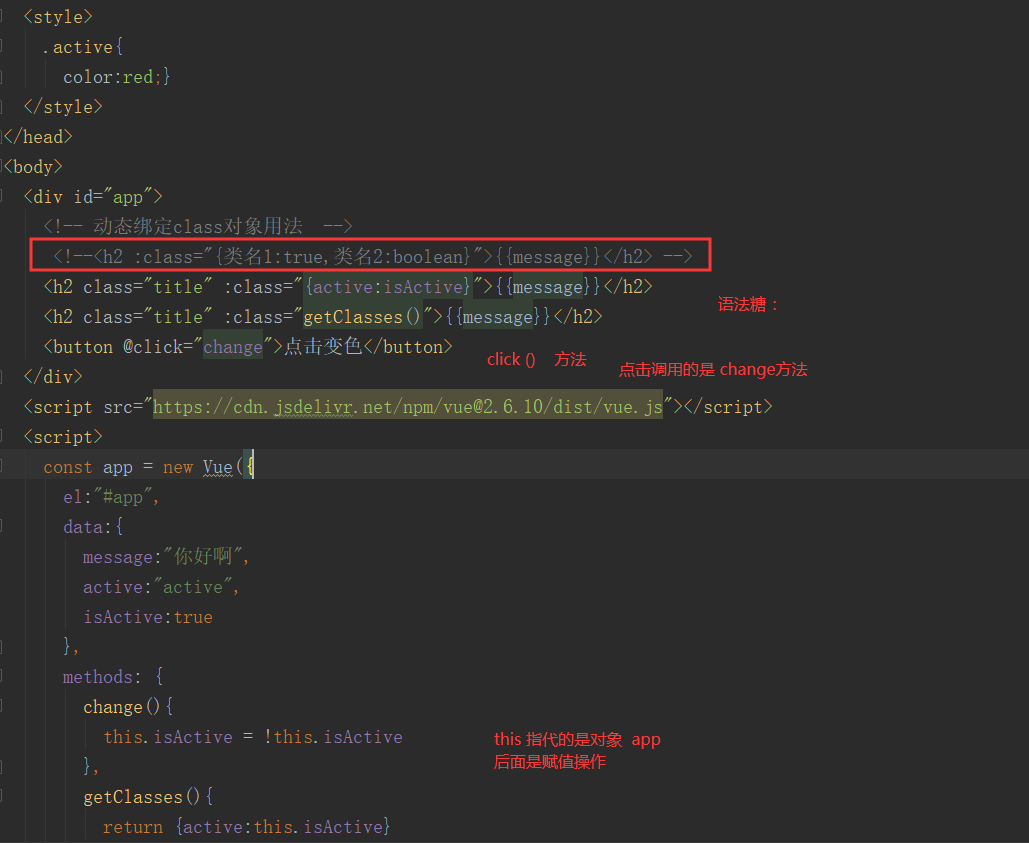Click the opening <style> tag

point(58,17)
